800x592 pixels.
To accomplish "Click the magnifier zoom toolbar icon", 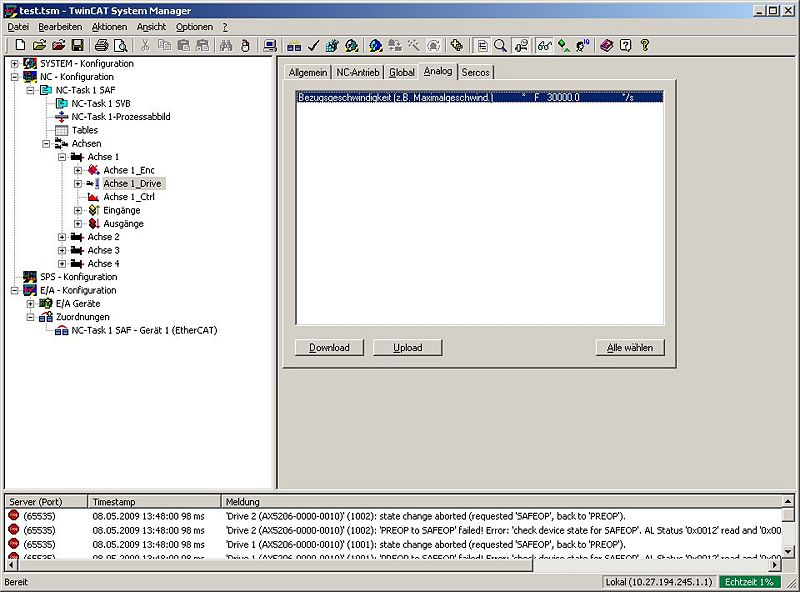I will pyautogui.click(x=501, y=45).
